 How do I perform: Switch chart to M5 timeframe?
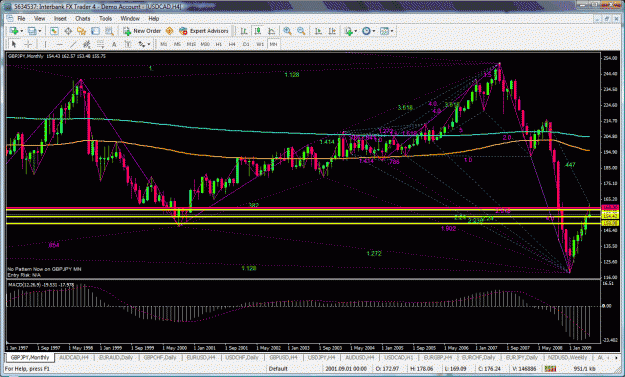(x=177, y=44)
